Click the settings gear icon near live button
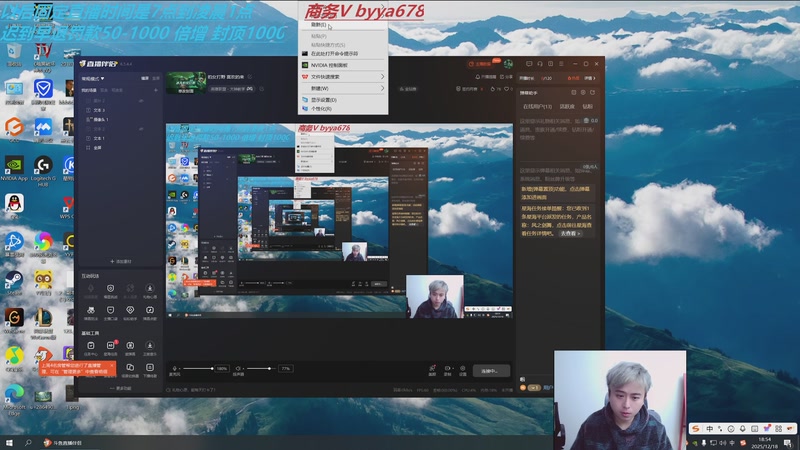800x450 pixels. coord(463,368)
